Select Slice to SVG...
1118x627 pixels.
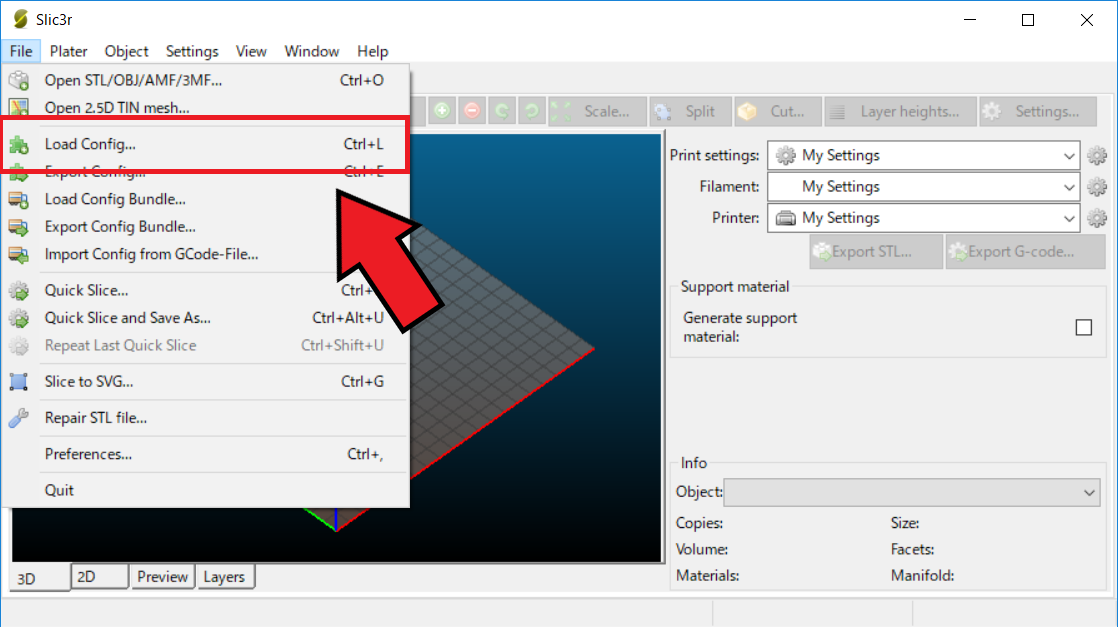tap(205, 382)
